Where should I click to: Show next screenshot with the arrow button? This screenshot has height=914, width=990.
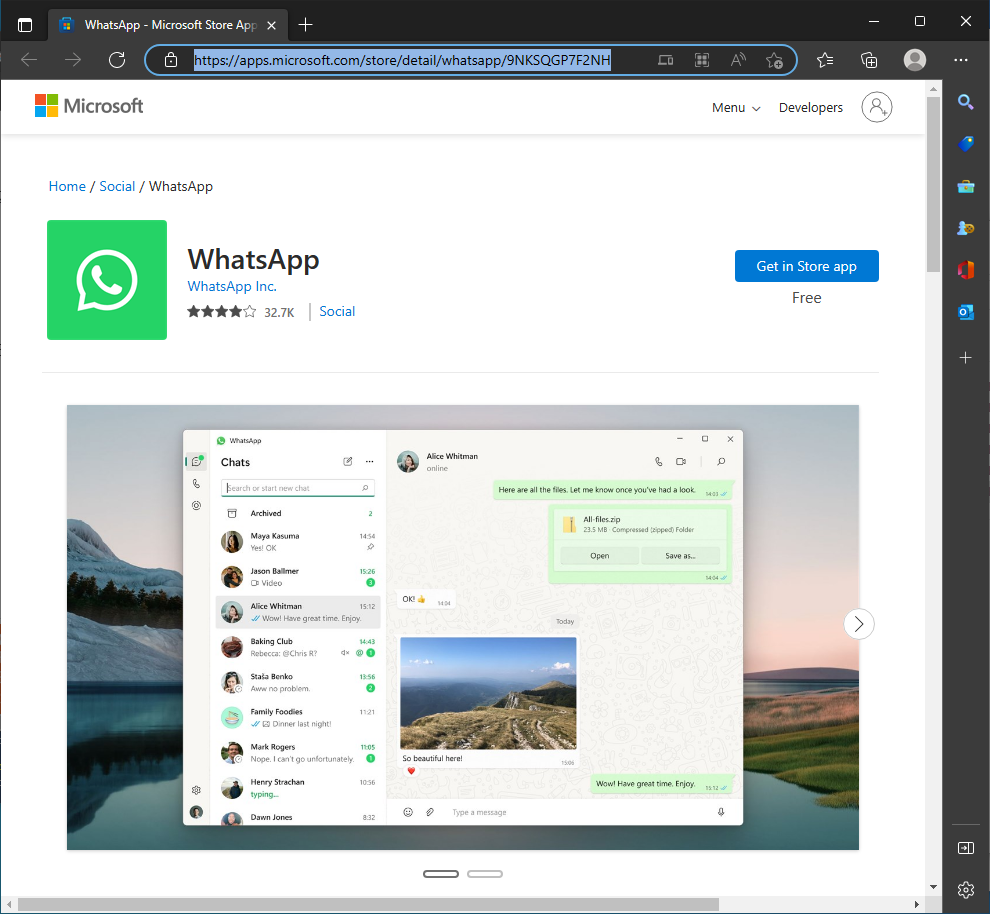coord(859,624)
